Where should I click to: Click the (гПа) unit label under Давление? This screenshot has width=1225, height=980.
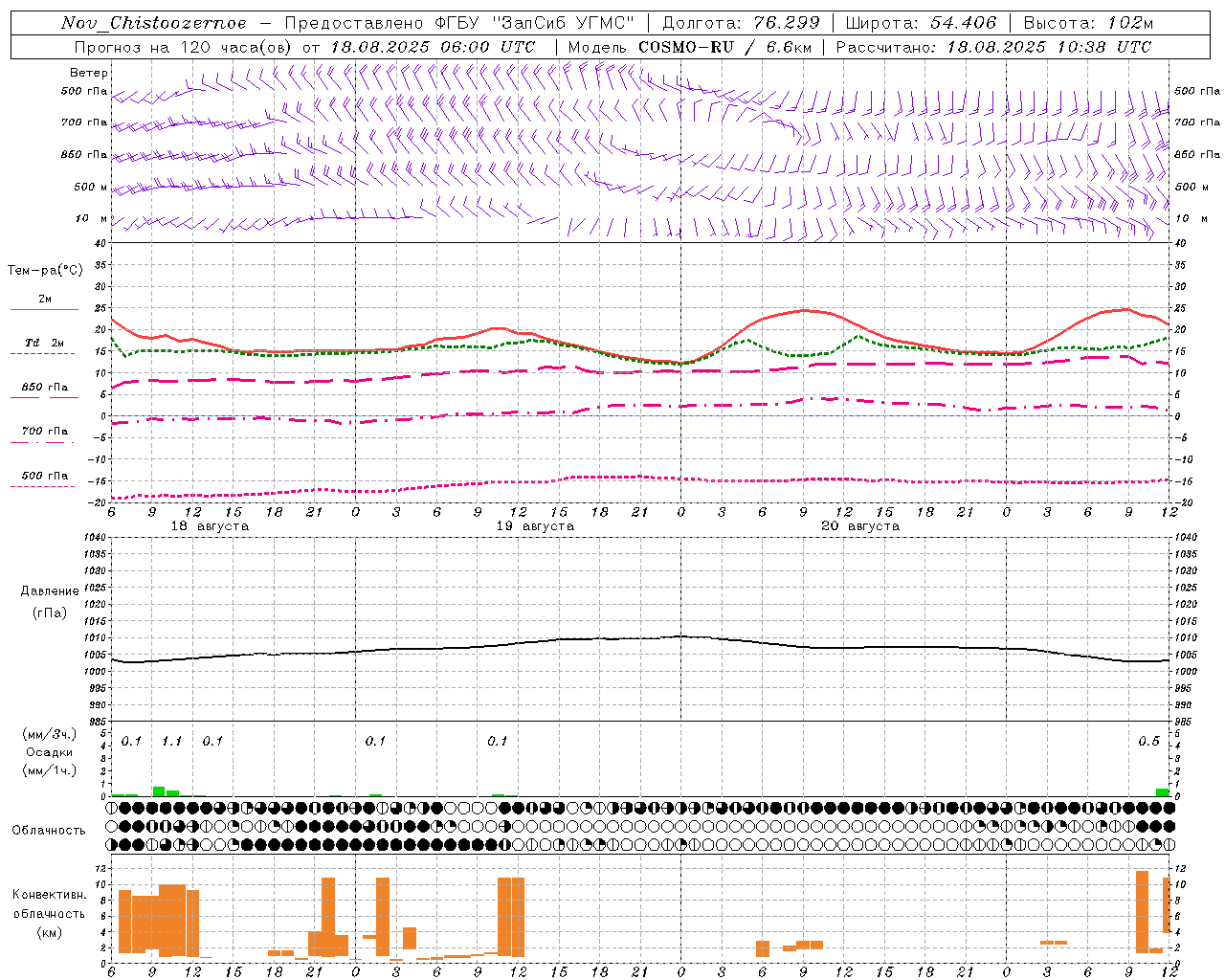tap(50, 612)
